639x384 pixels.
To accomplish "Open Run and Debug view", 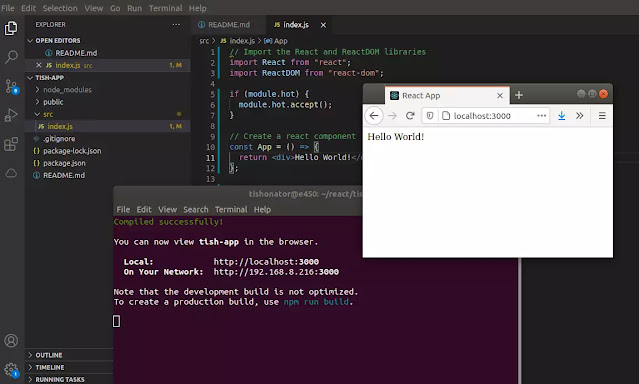I will [11, 115].
